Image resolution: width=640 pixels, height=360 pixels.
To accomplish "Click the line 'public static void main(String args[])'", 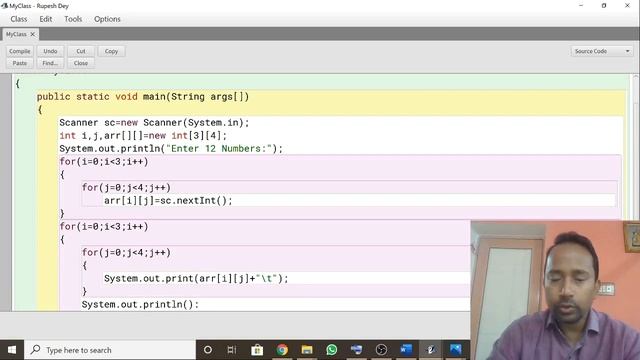I will pyautogui.click(x=143, y=97).
